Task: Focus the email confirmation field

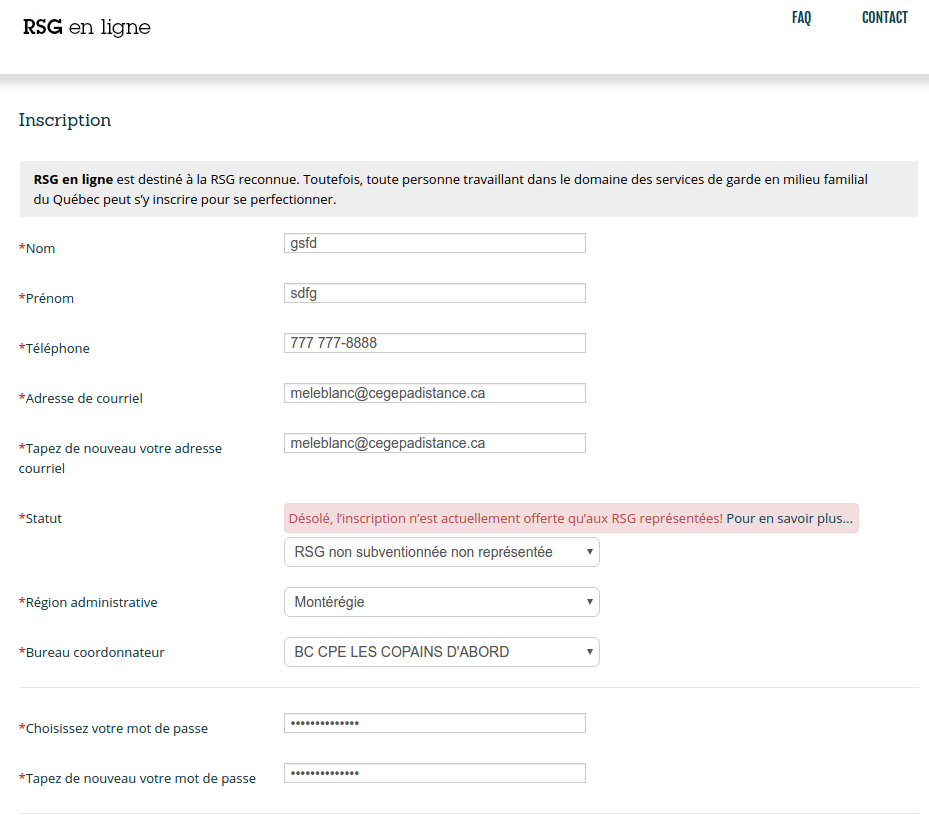Action: pyautogui.click(x=434, y=443)
